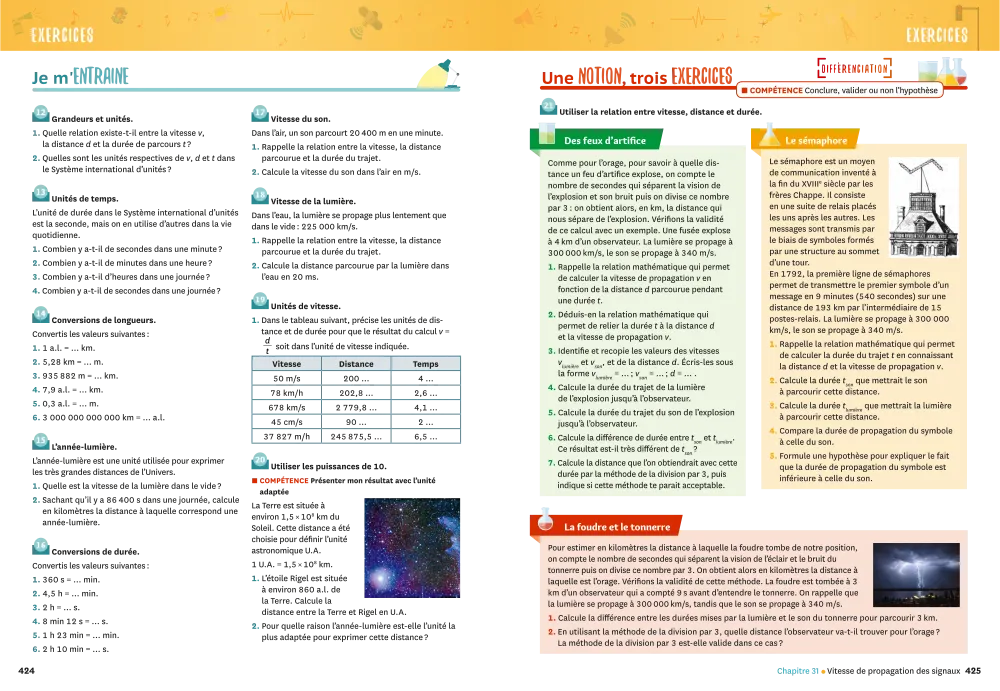The height and width of the screenshot is (691, 1000).
Task: Click the "Différenciation" bracketed label
Action: pos(854,68)
